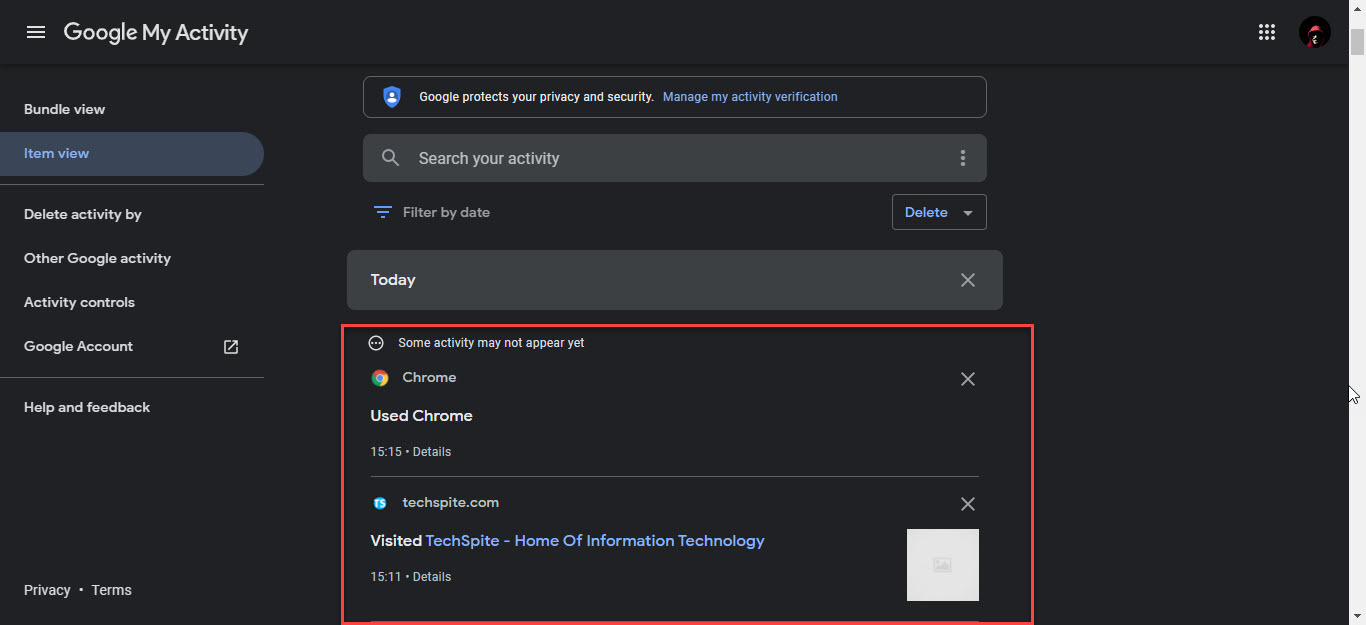
Task: Click the account profile avatar
Action: (x=1314, y=32)
